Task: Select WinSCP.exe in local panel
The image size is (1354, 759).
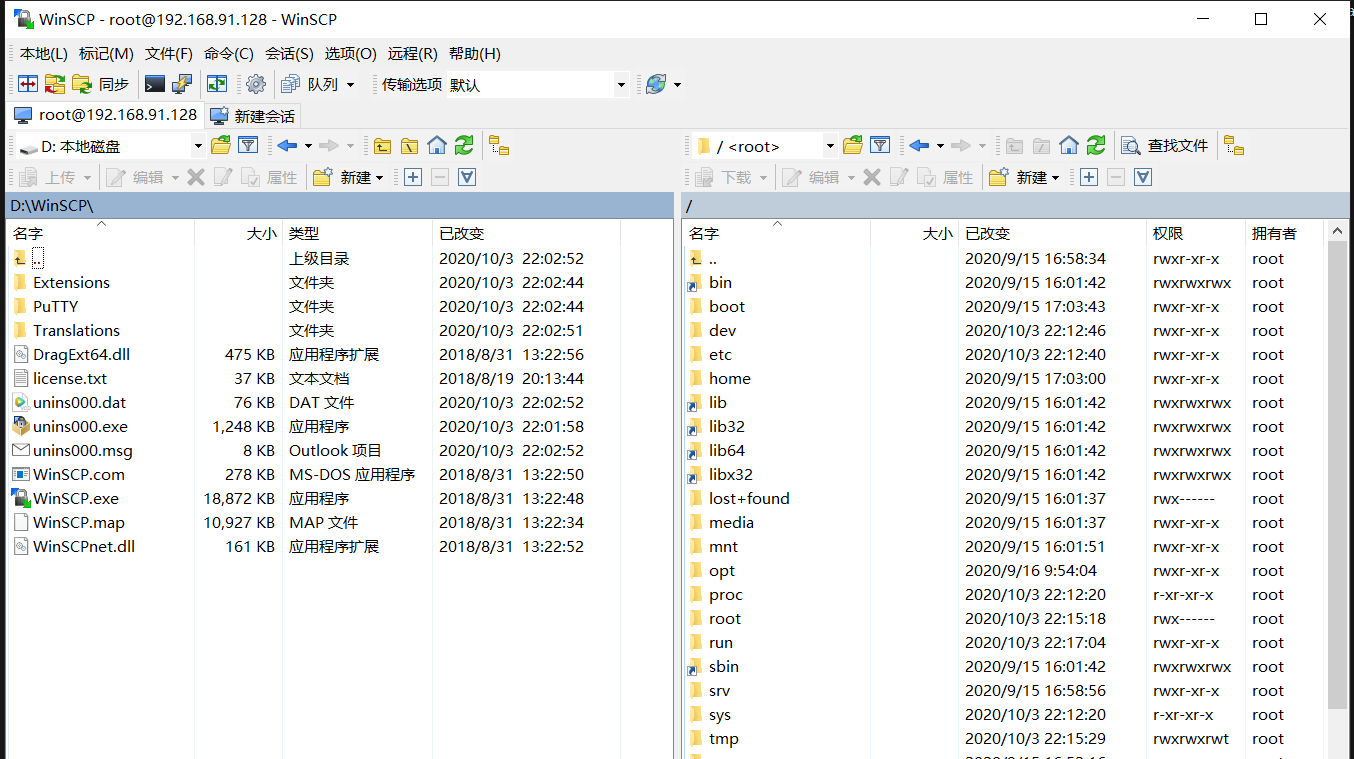Action: [76, 498]
